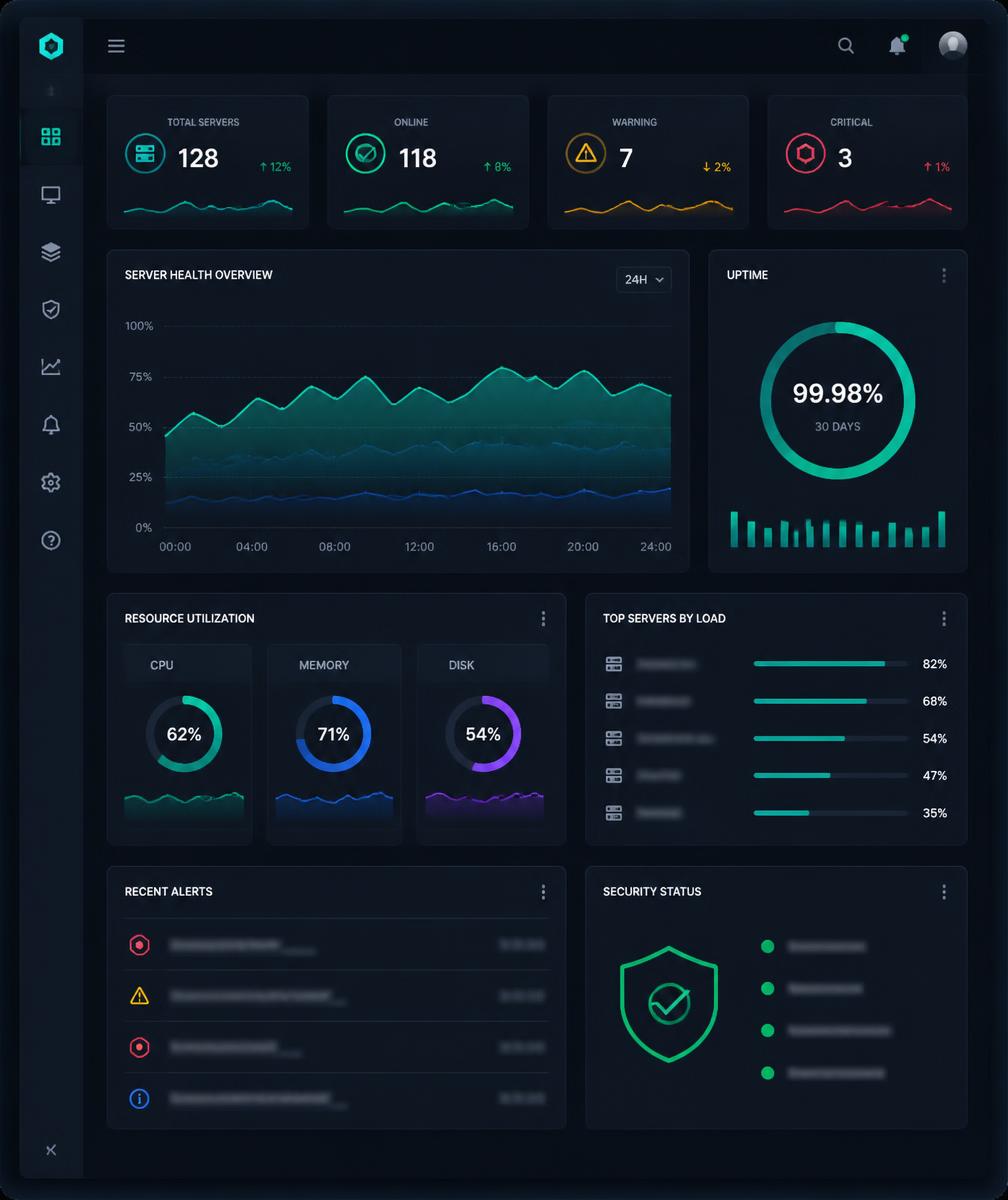Click the 12% increase indicator
Screen dimensions: 1008x1200
(275, 167)
